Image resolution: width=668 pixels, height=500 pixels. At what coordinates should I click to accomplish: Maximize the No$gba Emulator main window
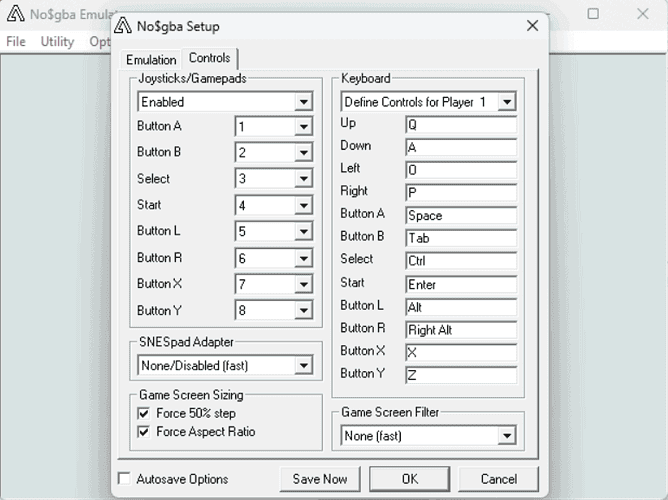[x=593, y=14]
